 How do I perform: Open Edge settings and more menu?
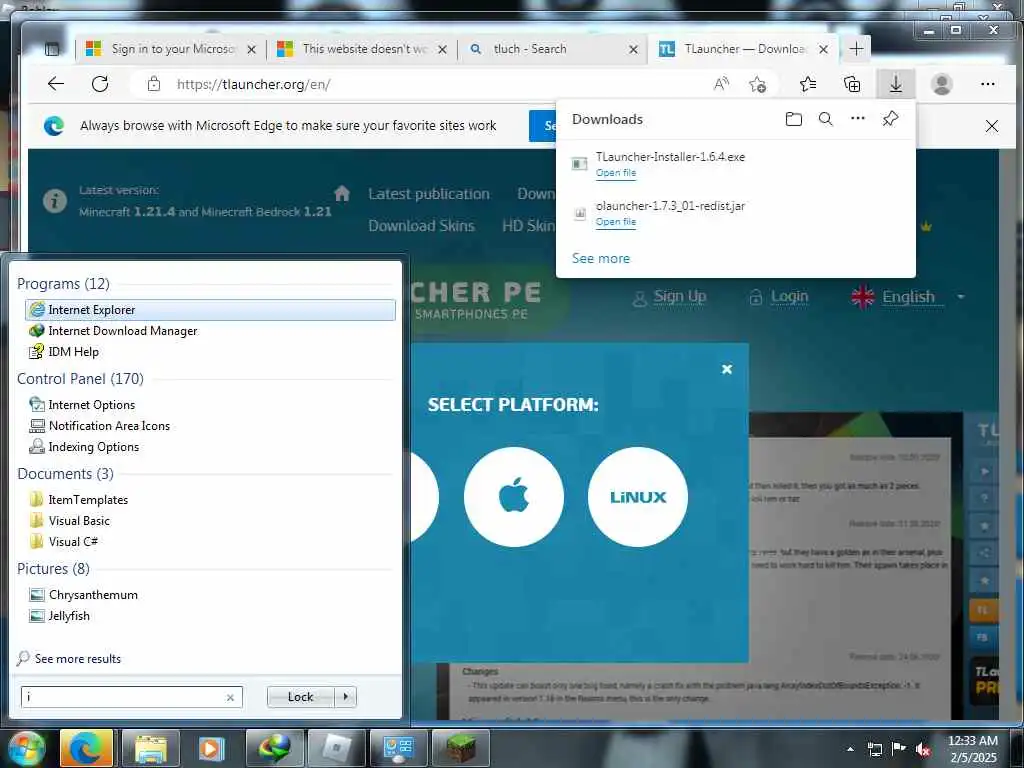987,84
